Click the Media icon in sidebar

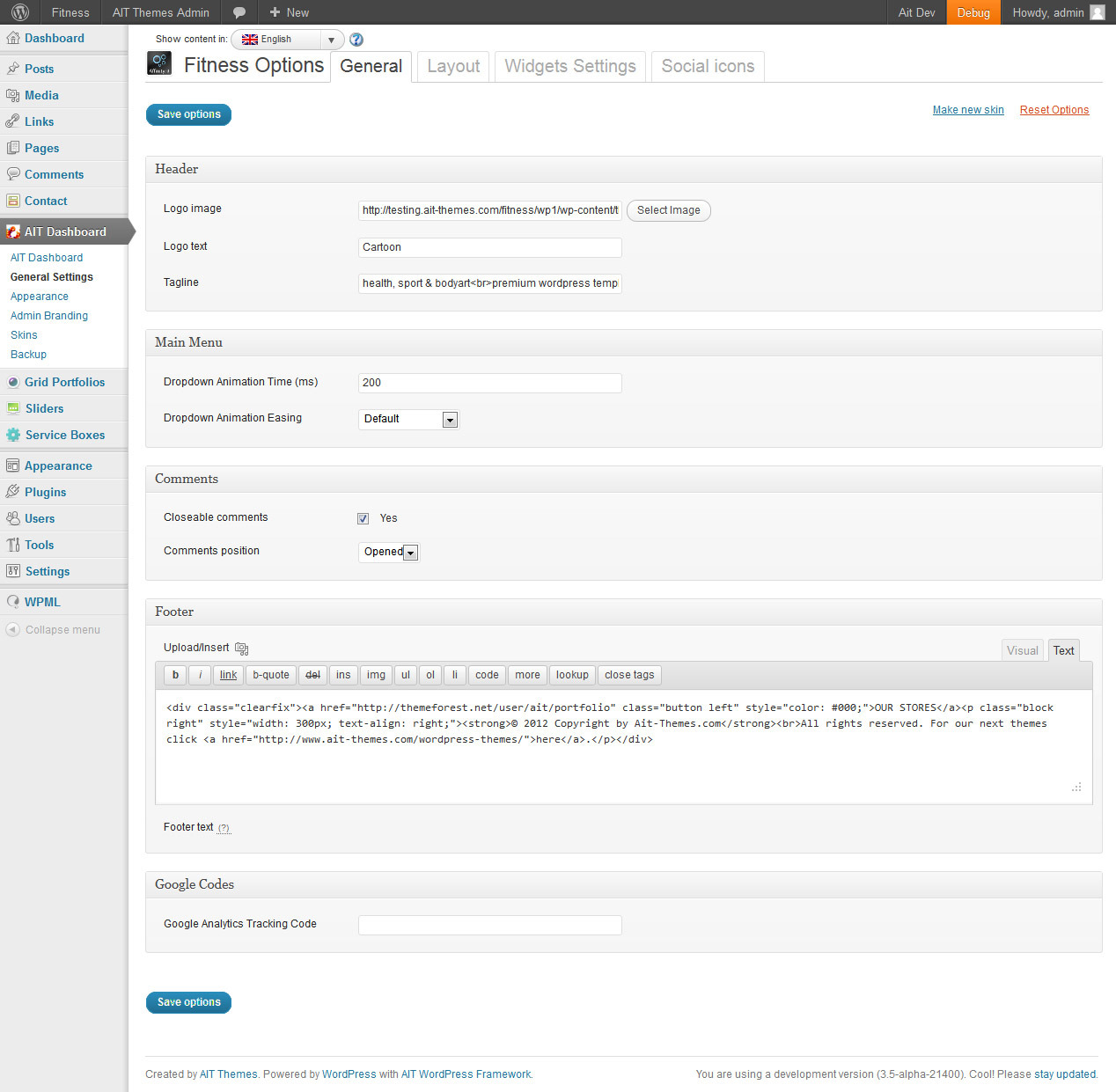coord(13,95)
